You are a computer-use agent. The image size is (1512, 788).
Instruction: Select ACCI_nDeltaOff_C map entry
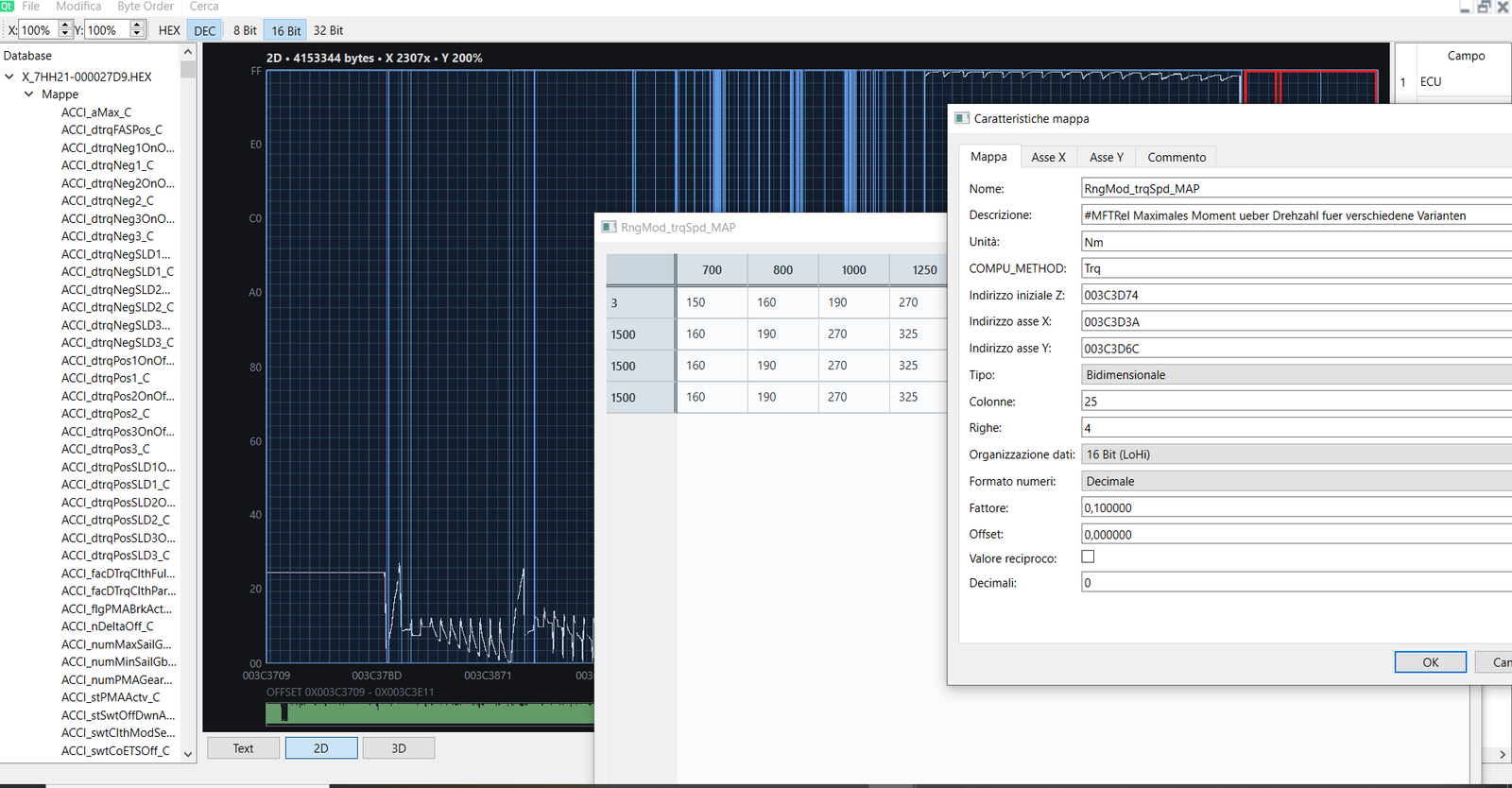click(108, 626)
